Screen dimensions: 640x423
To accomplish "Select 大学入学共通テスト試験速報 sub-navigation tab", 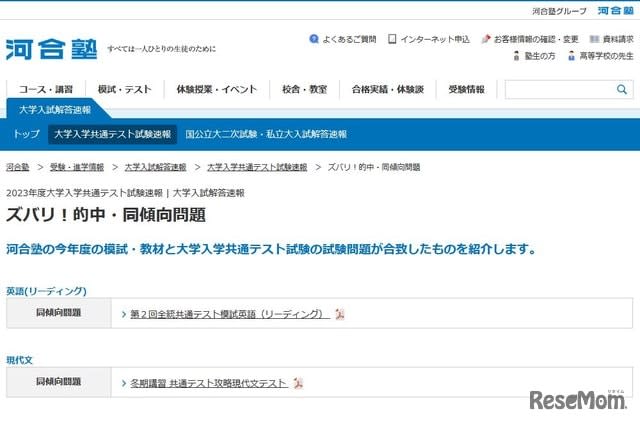I will click(x=112, y=134).
